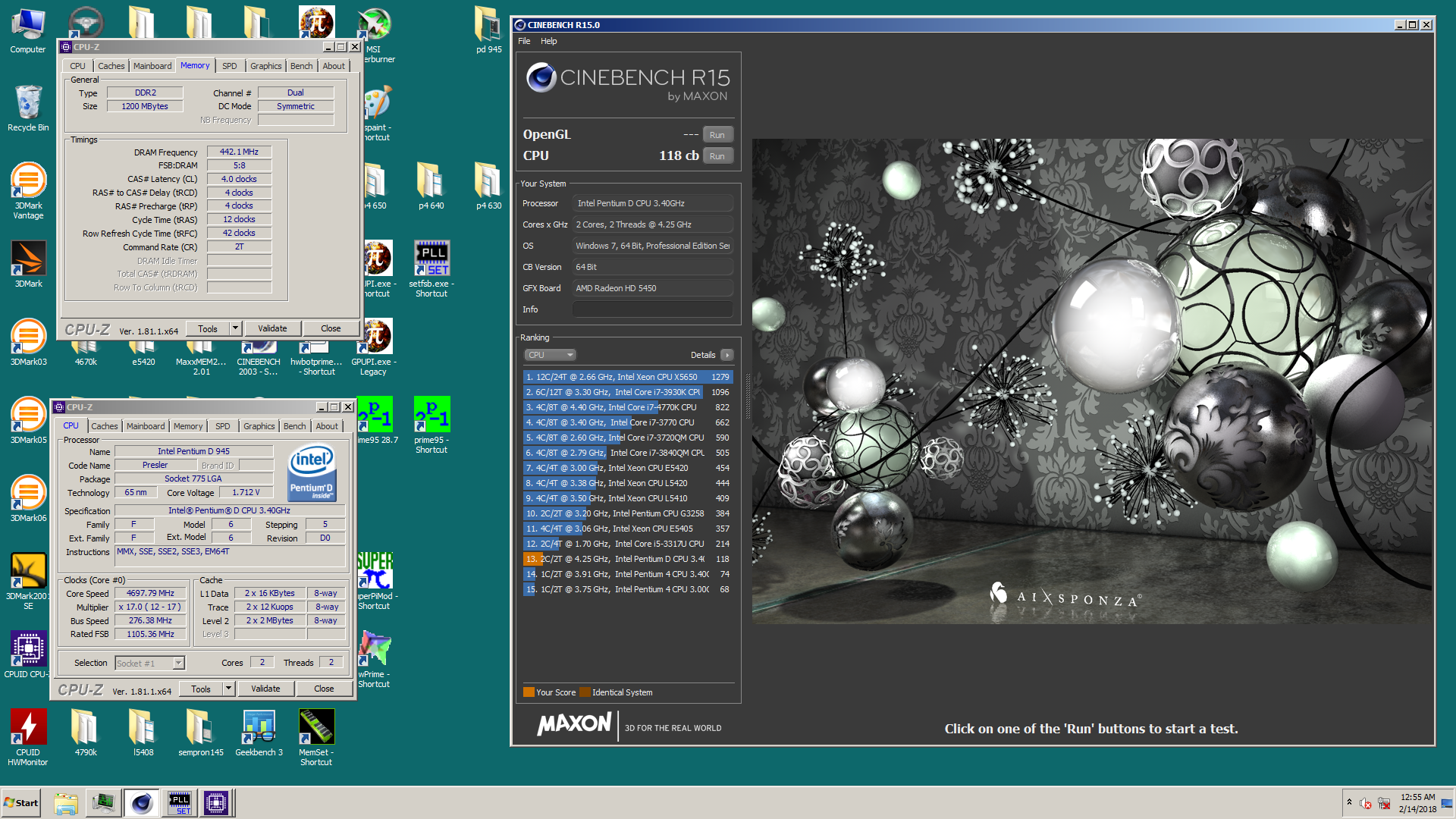Select Pentium 4 3.75 GHz ranking entry
The width and height of the screenshot is (1456, 819).
[x=628, y=589]
